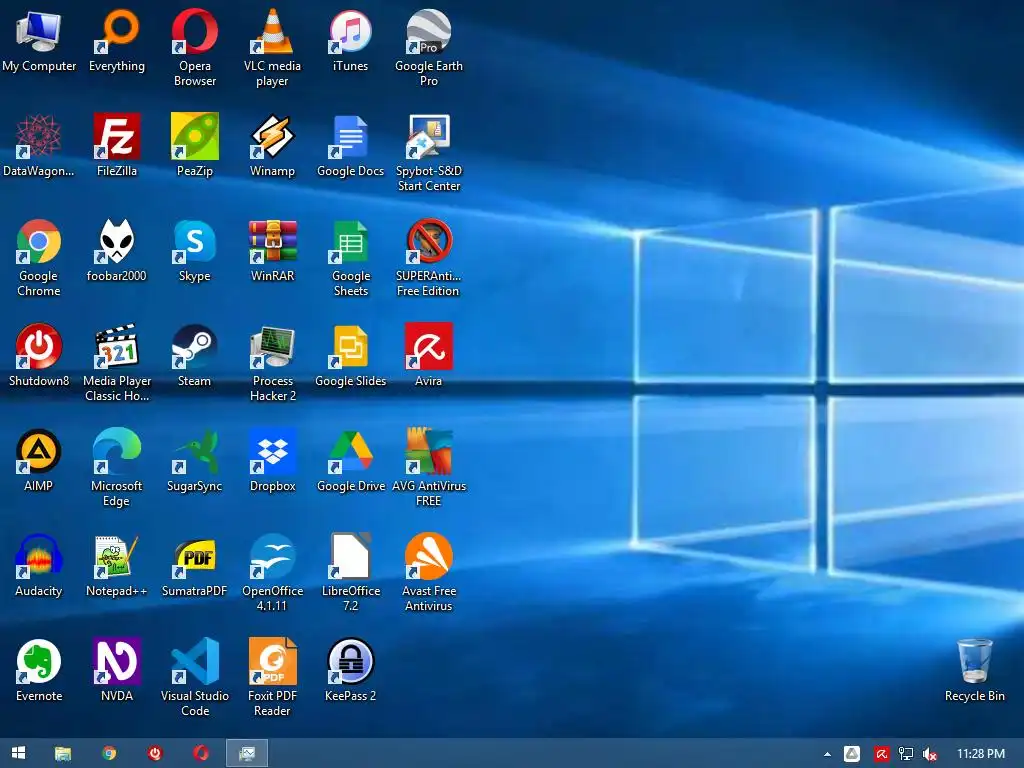1024x768 pixels.
Task: Select the WinRAR shortcut icon
Action: (x=272, y=250)
